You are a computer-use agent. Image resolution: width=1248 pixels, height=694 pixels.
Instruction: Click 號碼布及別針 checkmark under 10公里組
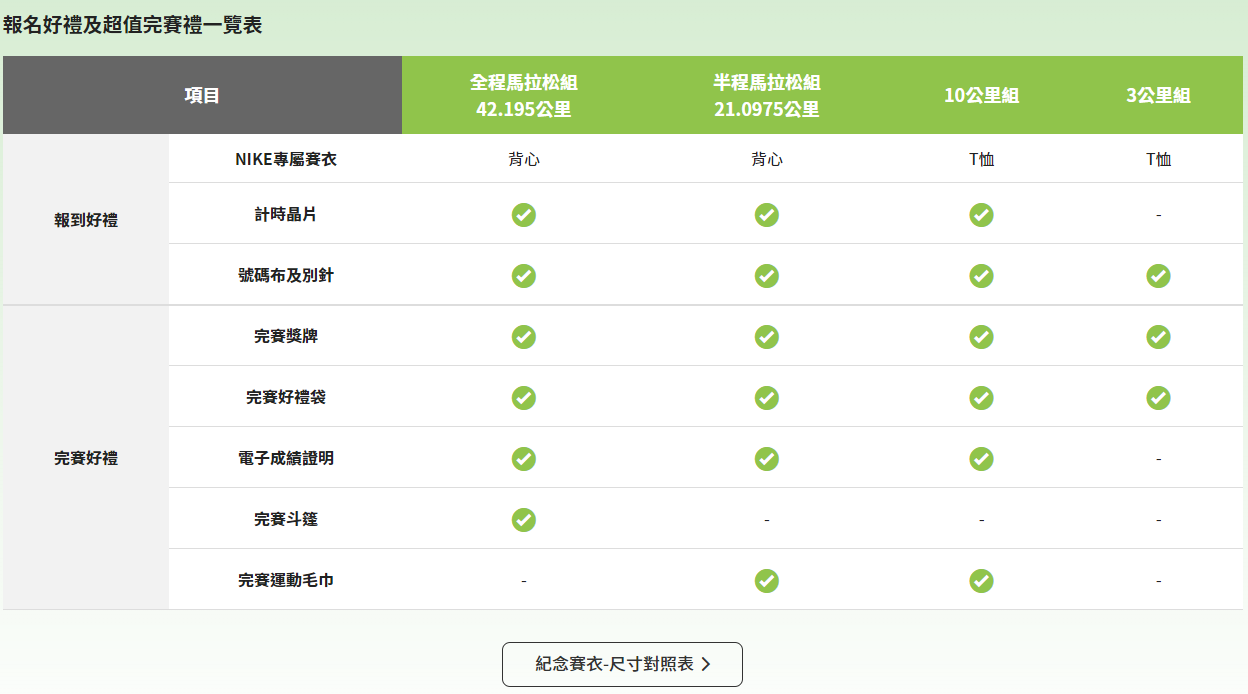[982, 275]
